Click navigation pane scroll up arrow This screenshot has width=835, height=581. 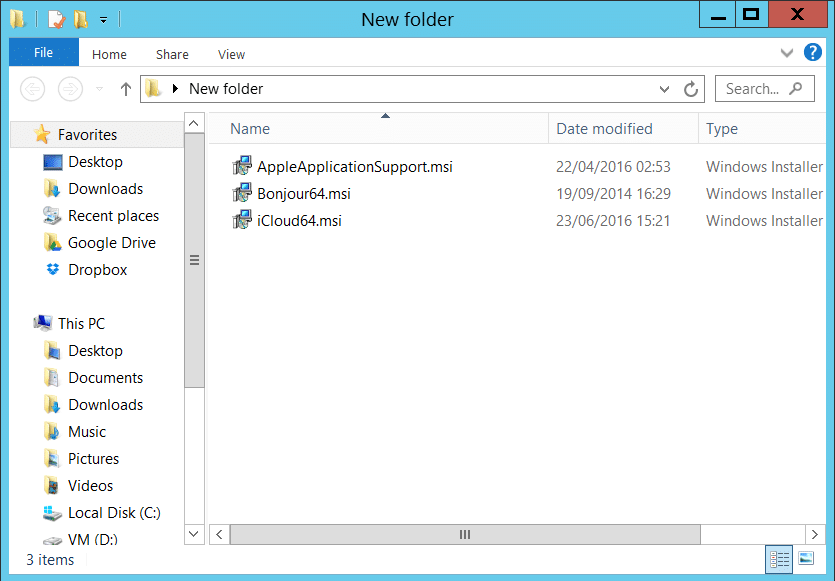pos(194,124)
